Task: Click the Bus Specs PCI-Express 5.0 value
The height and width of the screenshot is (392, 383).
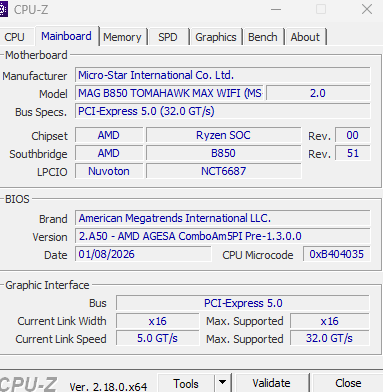Action: point(223,111)
